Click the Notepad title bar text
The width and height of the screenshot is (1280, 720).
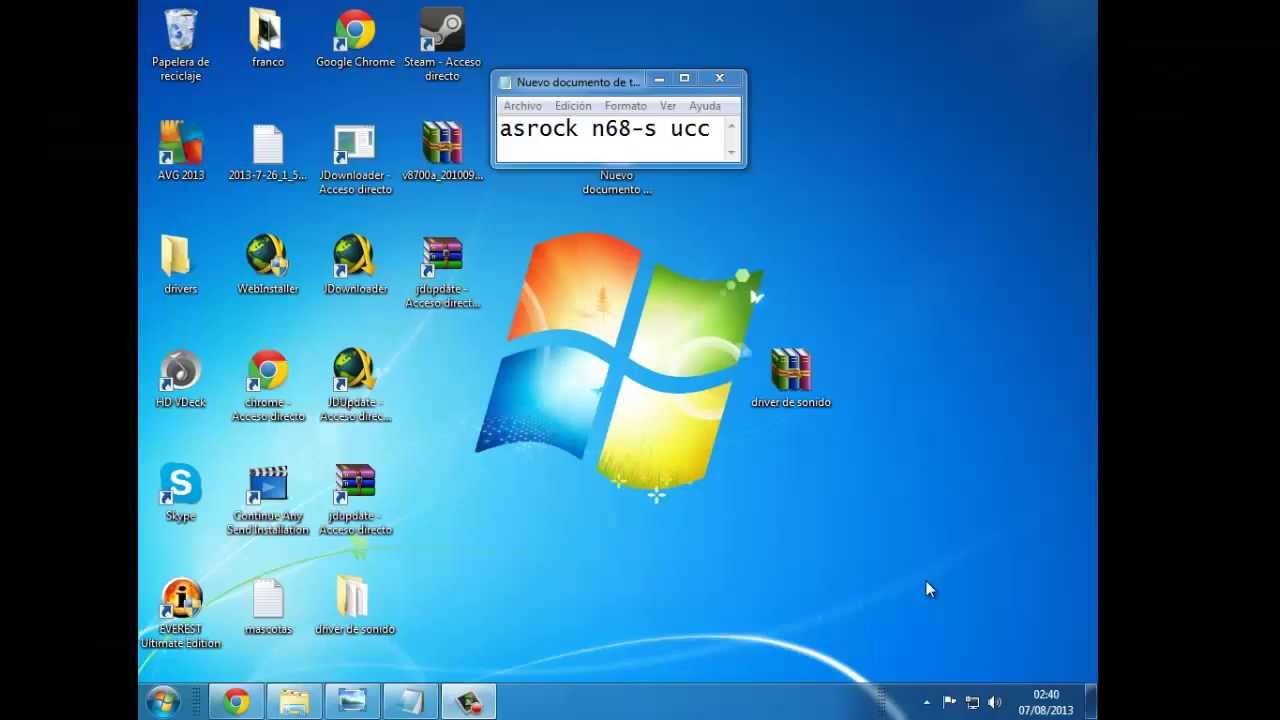[x=578, y=82]
